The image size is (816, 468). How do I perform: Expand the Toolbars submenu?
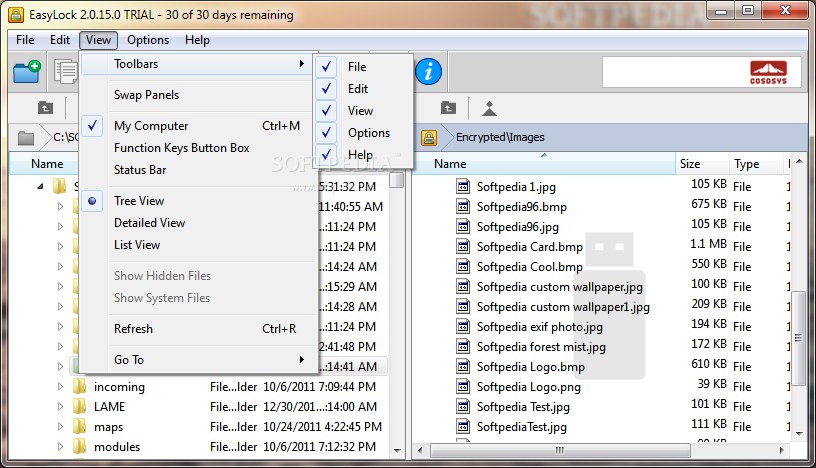(197, 64)
